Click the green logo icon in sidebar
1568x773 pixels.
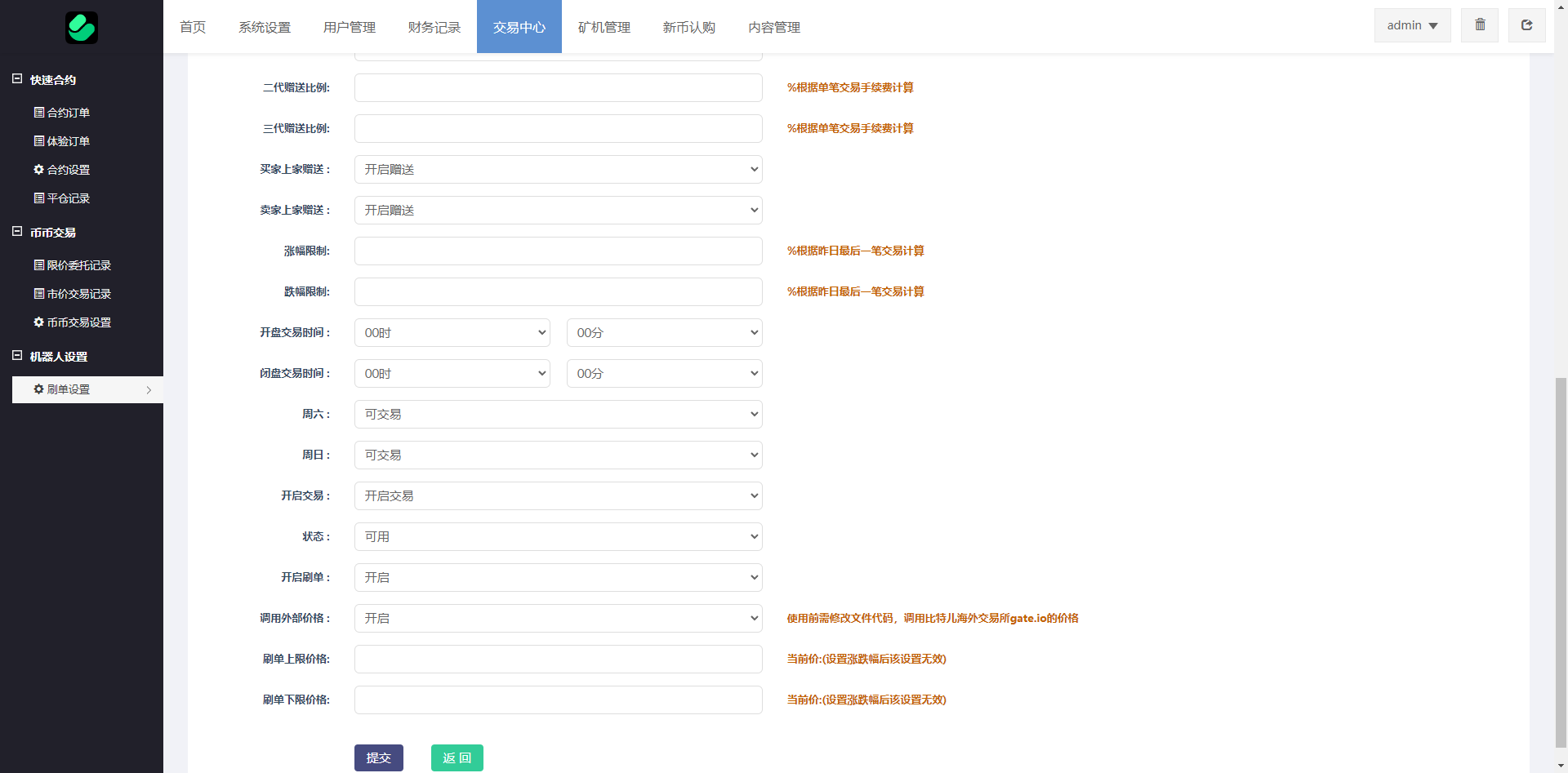click(x=82, y=27)
